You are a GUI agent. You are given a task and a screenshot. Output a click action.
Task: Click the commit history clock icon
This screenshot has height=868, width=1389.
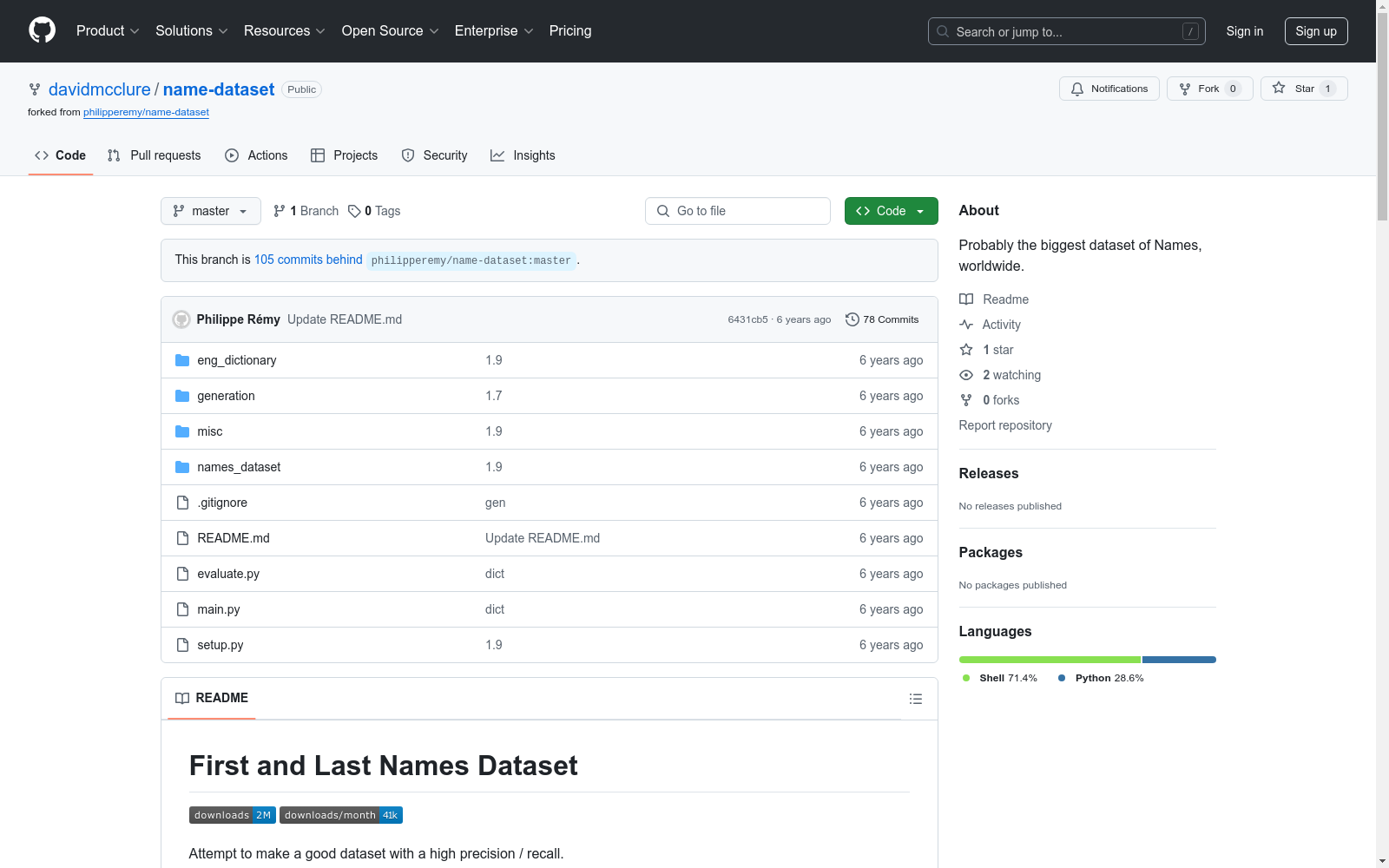(852, 319)
